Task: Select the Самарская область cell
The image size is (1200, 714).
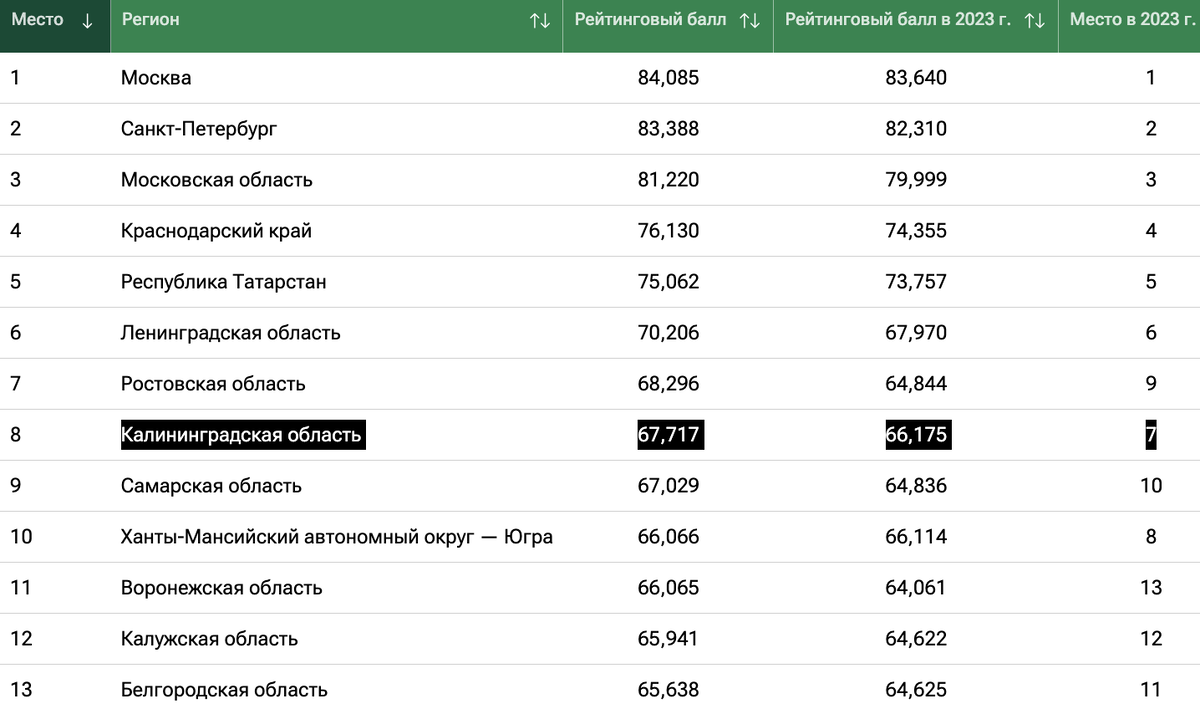Action: tap(211, 486)
